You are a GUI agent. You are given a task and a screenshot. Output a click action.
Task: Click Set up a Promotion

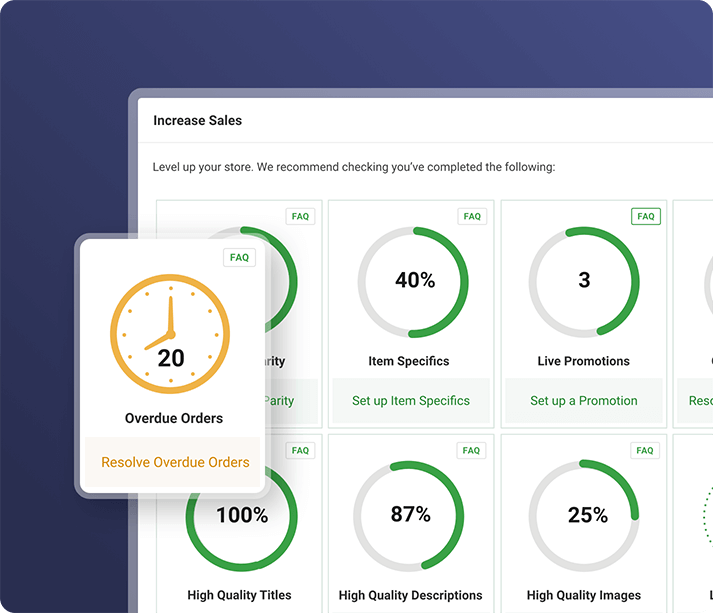584,401
